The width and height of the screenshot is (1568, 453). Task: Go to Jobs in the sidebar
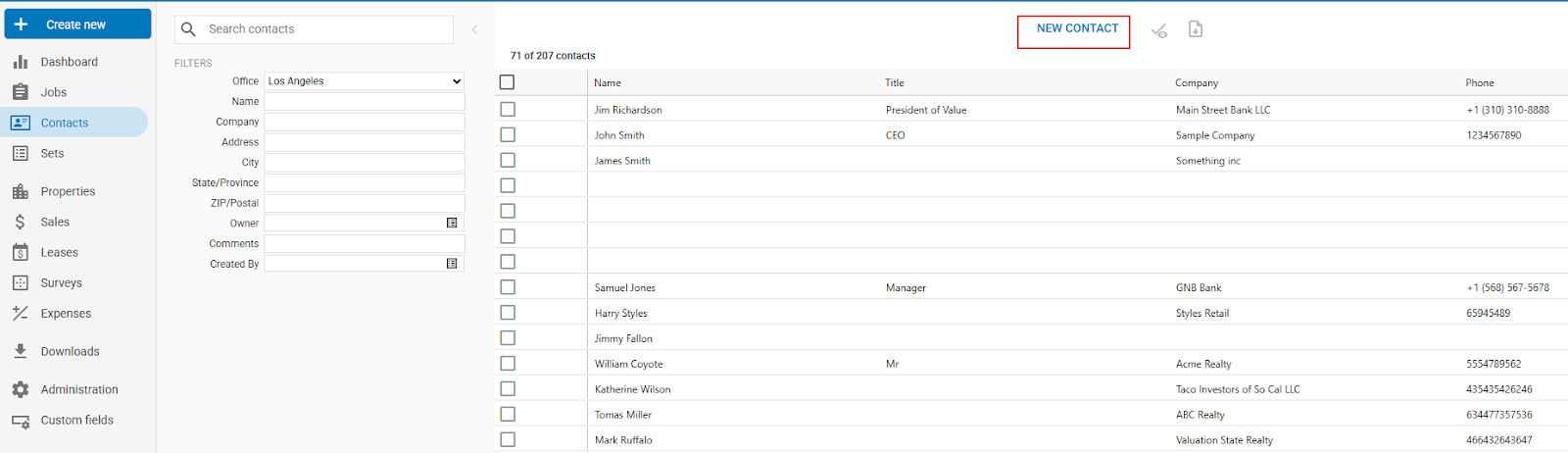pyautogui.click(x=54, y=92)
